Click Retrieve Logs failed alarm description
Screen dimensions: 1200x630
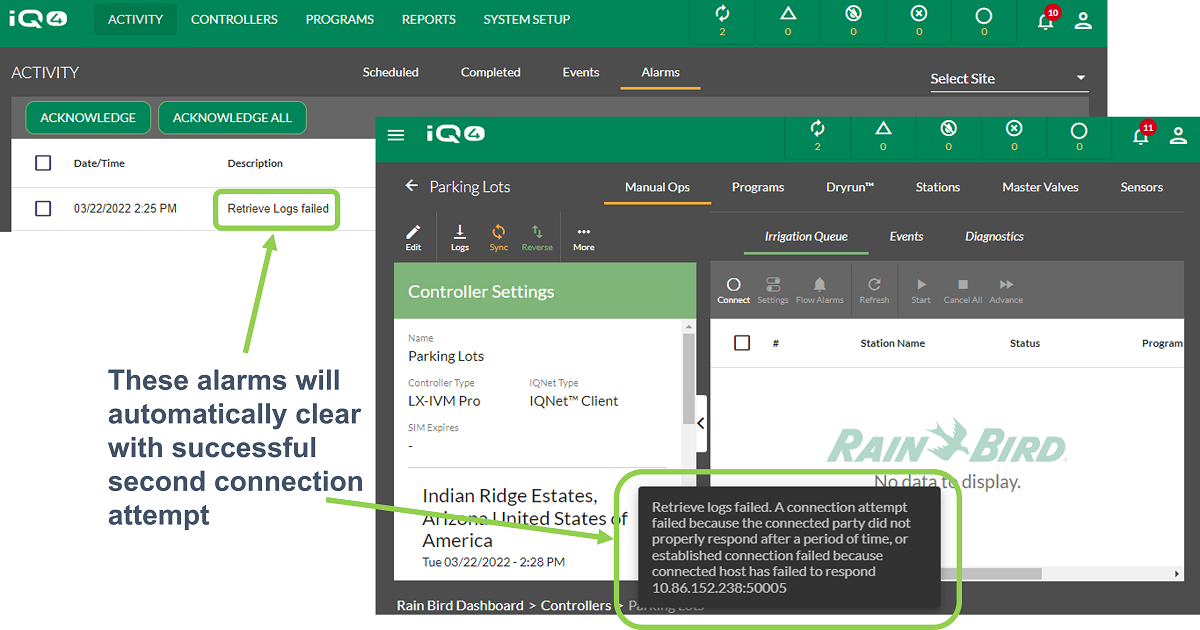278,209
